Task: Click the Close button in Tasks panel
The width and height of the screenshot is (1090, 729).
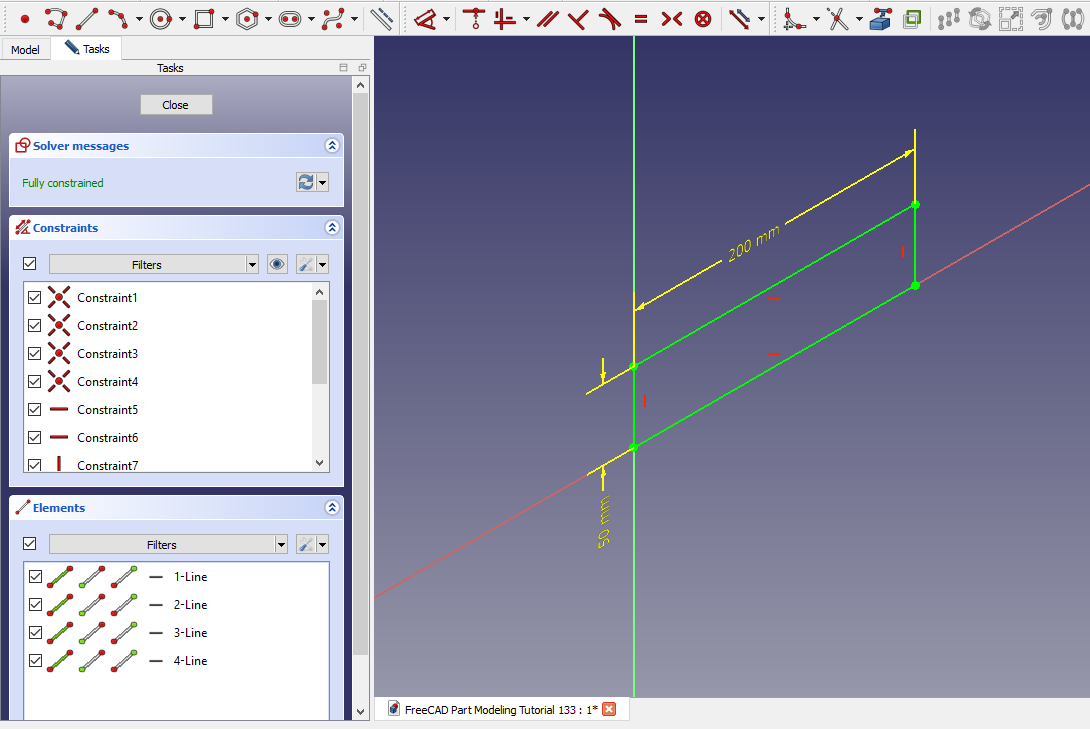Action: click(x=176, y=105)
